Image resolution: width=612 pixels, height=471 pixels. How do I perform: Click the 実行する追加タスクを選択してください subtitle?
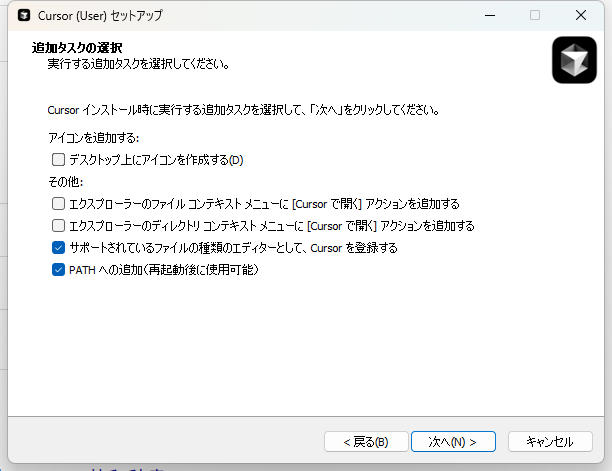pos(139,64)
